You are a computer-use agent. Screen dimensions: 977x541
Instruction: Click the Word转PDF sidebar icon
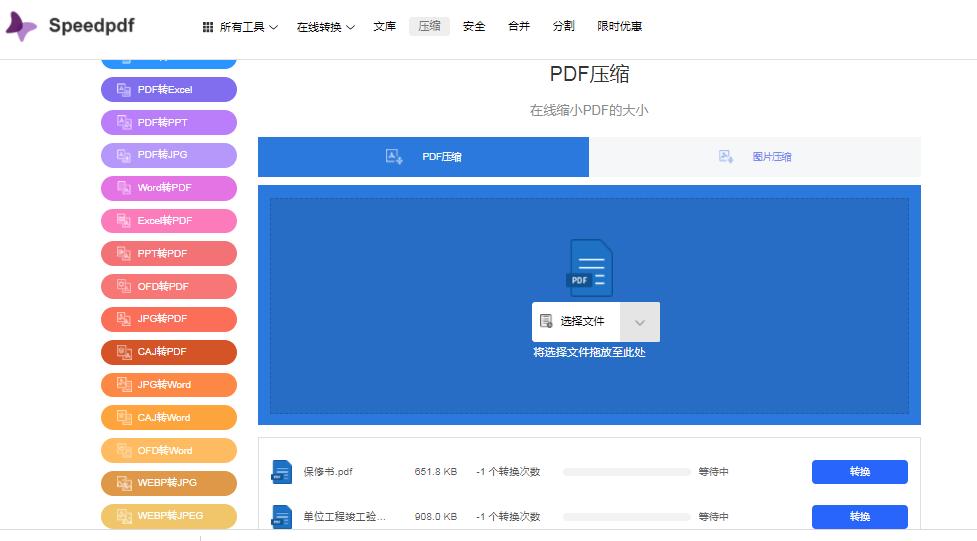tap(124, 188)
